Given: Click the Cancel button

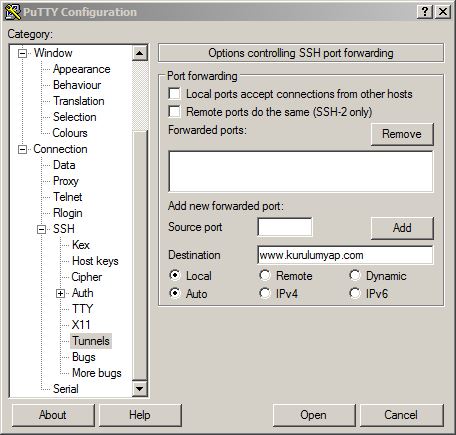Looking at the screenshot, I should point(401,415).
